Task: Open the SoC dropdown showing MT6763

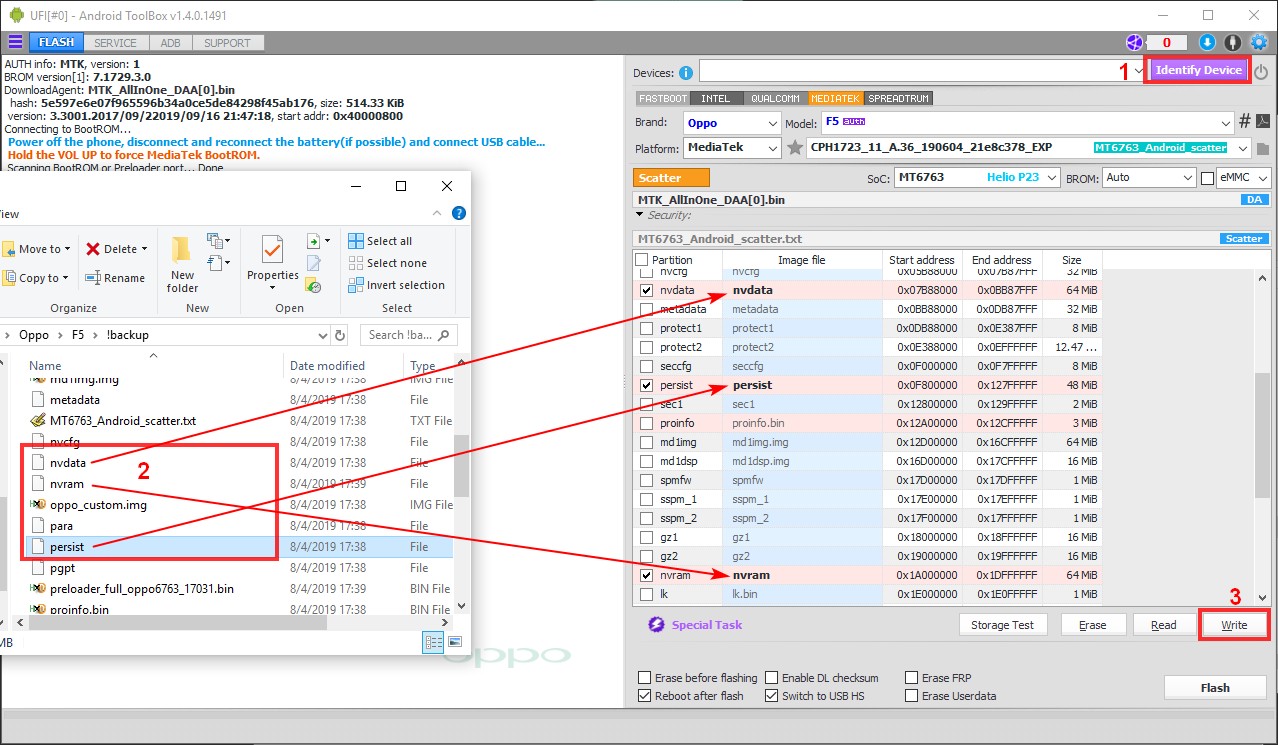Action: coord(976,177)
